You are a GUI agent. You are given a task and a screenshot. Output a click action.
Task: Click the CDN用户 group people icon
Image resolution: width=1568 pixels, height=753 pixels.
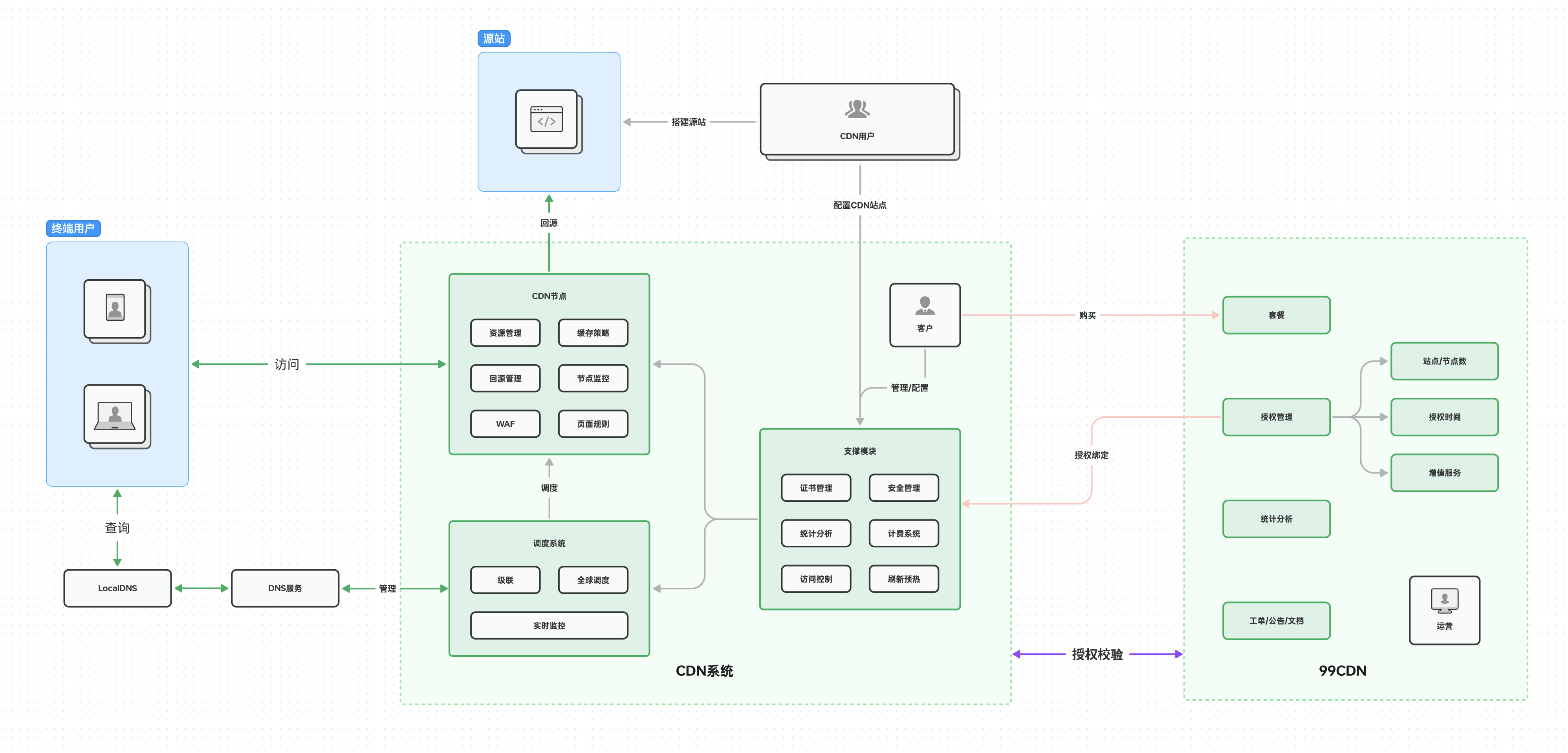point(856,110)
